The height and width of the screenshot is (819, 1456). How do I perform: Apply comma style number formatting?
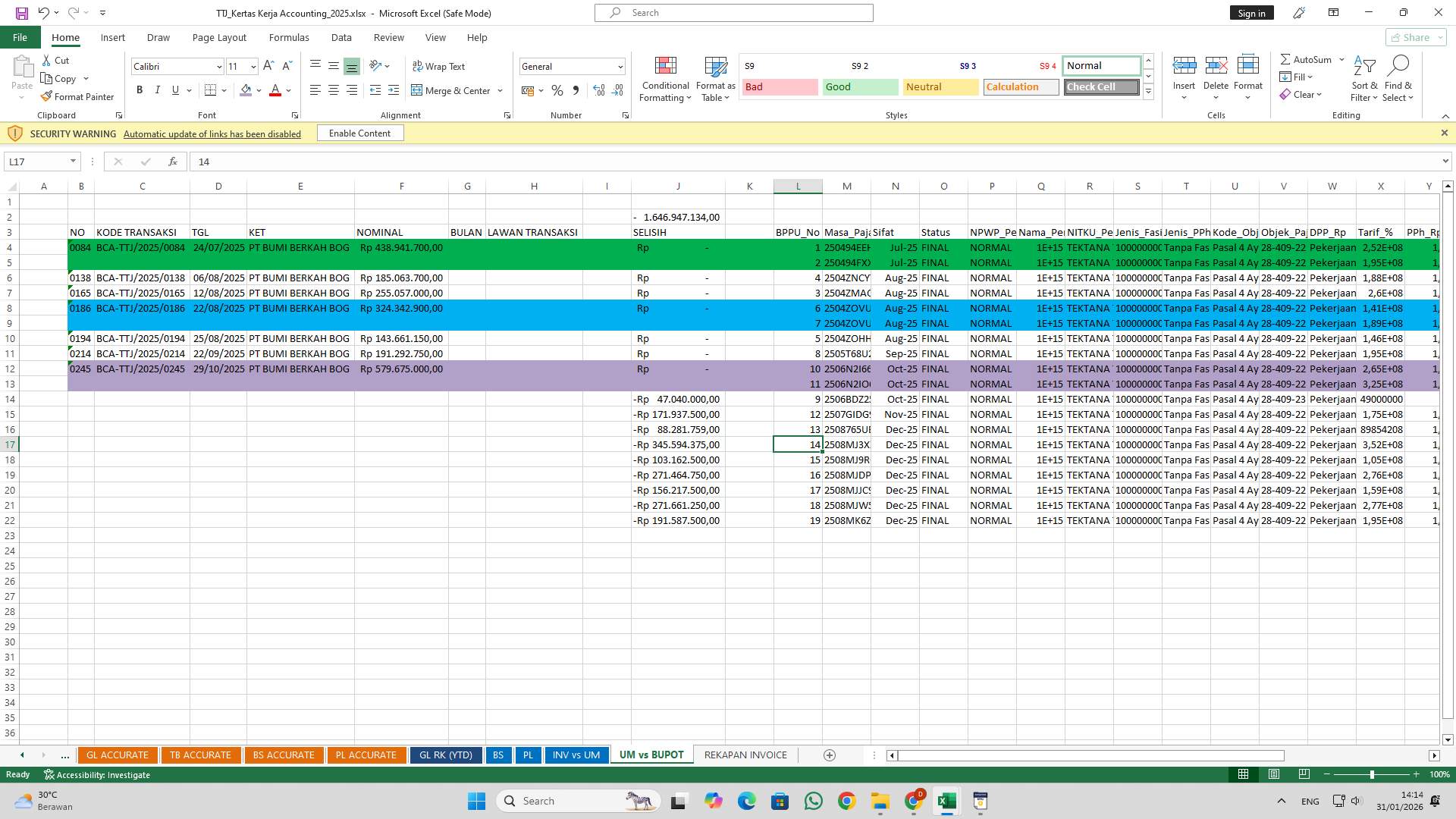pos(576,90)
